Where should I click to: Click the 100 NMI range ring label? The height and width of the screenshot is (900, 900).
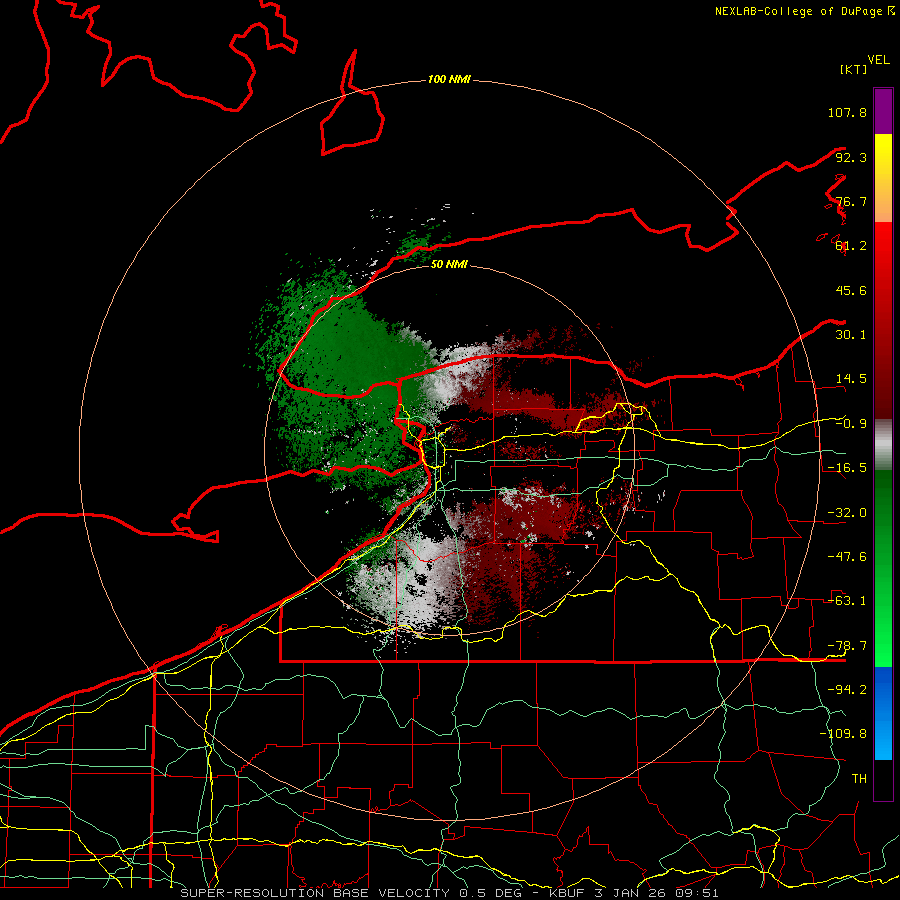449,79
